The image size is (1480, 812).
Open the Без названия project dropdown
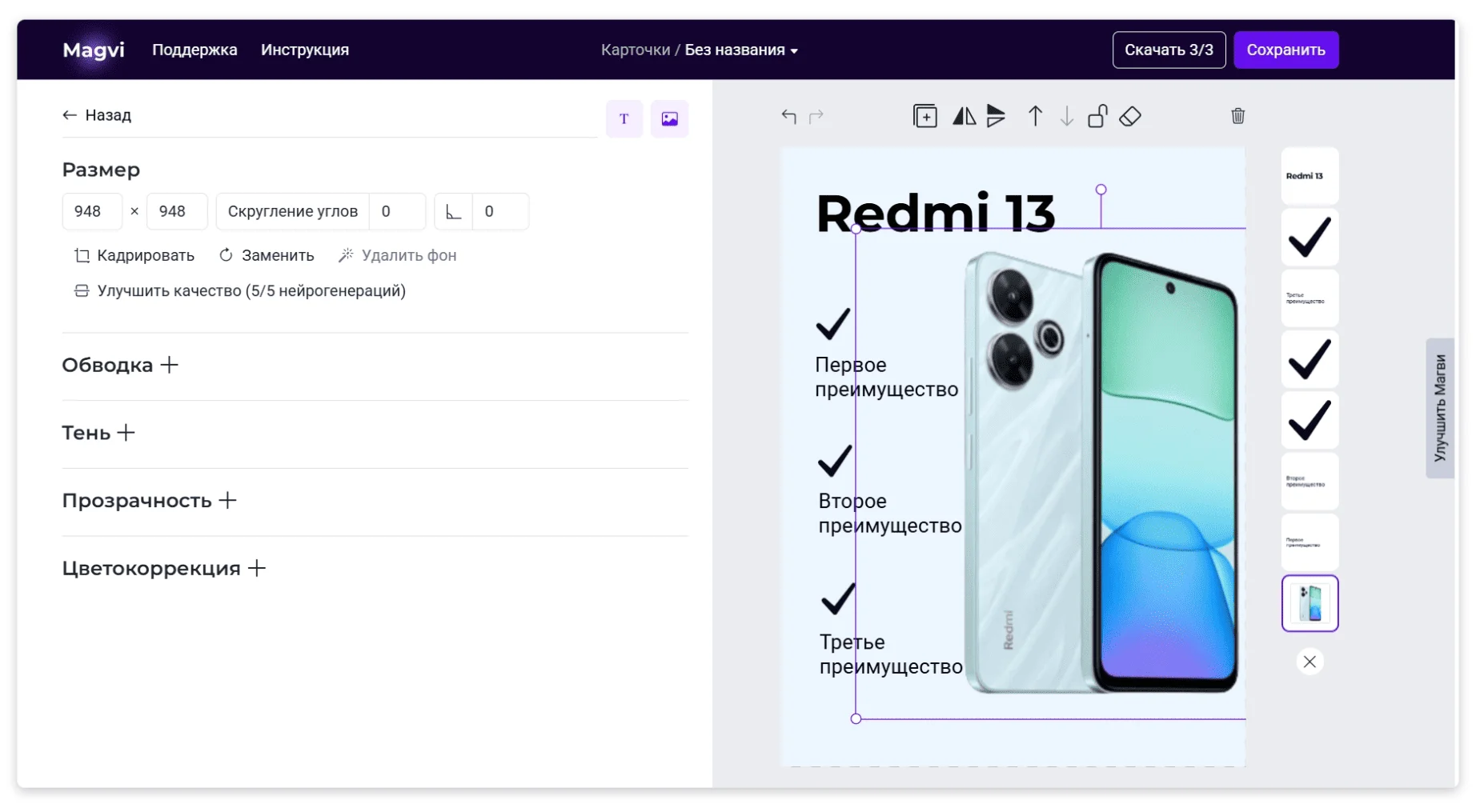tap(741, 50)
